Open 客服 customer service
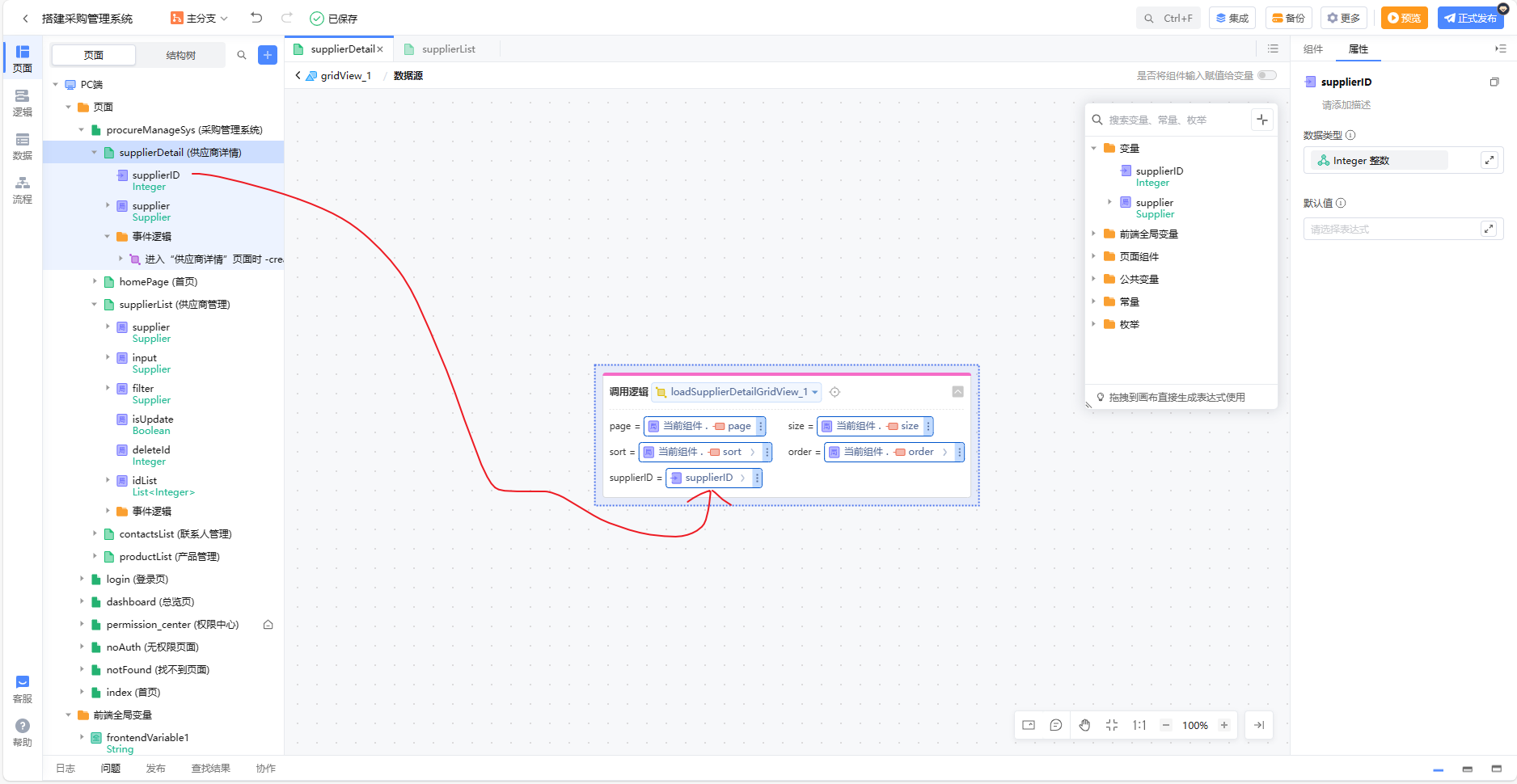The width and height of the screenshot is (1517, 784). coord(23,689)
